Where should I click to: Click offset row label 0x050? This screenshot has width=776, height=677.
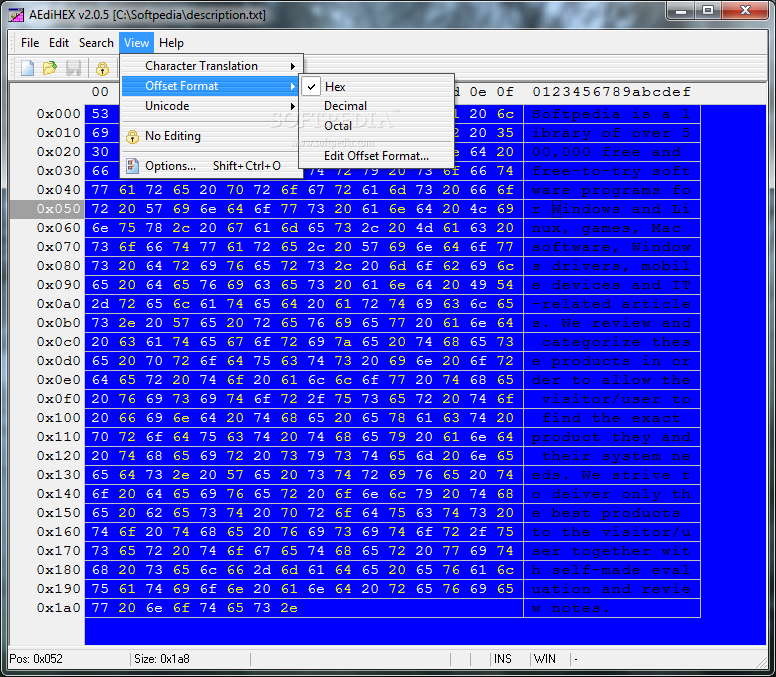click(x=58, y=209)
